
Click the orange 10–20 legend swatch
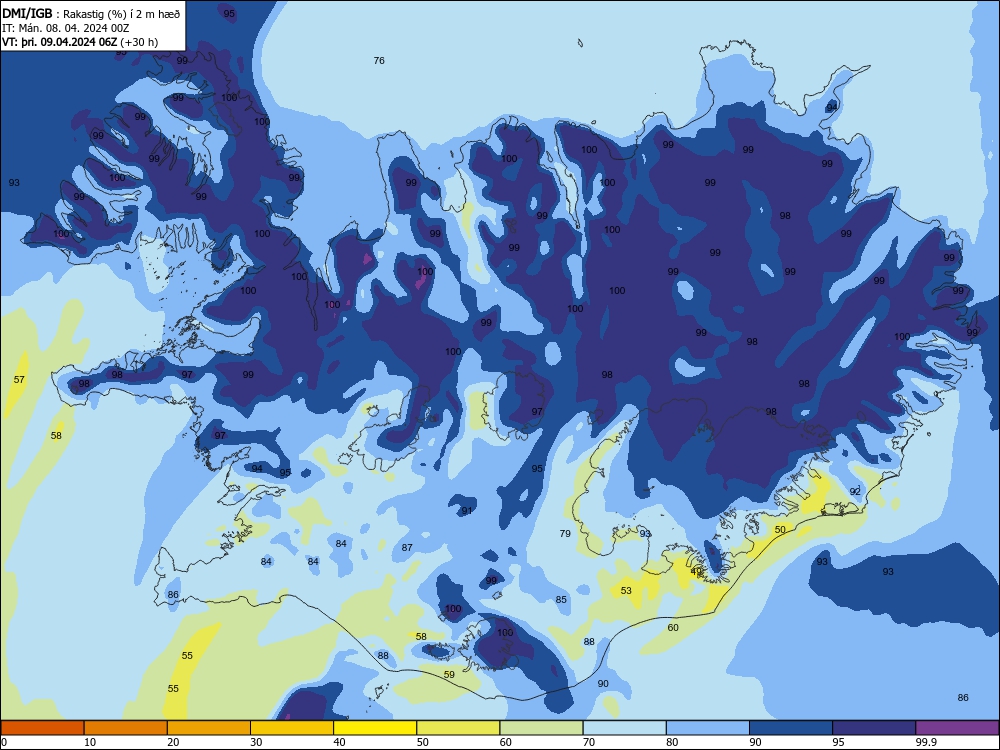point(126,728)
